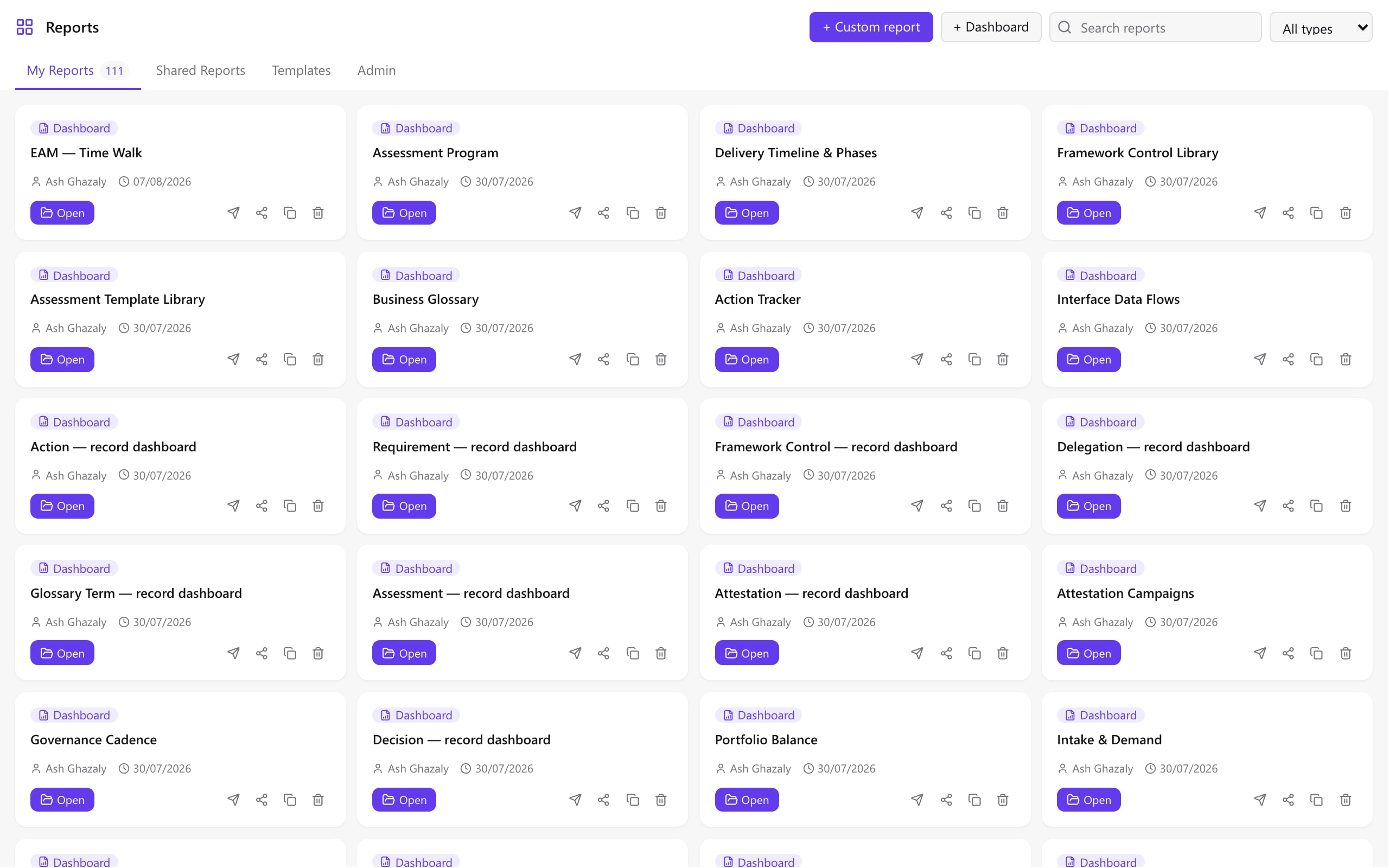The width and height of the screenshot is (1389, 868).
Task: Switch to the Shared Reports tab
Action: tap(201, 71)
